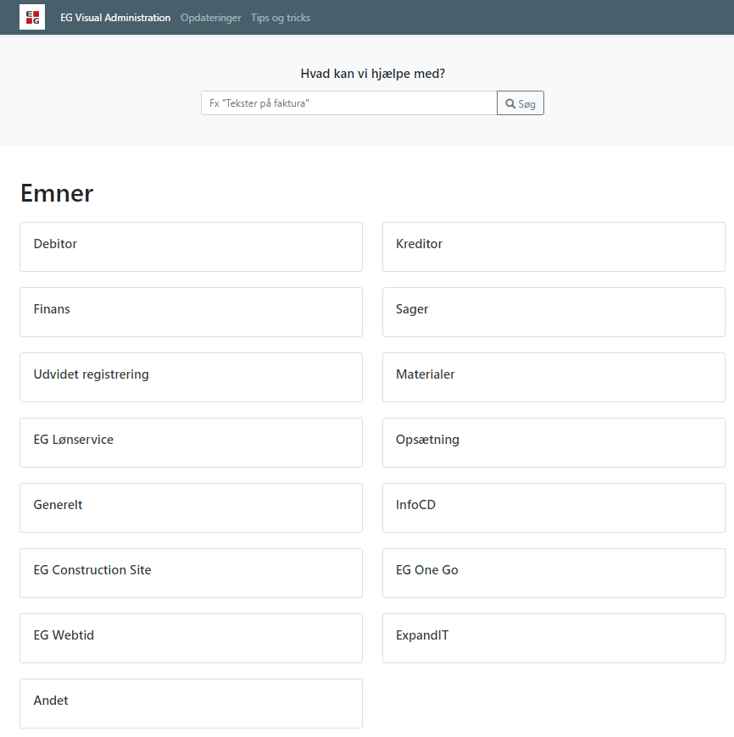Open the Finans topic
Image resolution: width=734 pixels, height=737 pixels.
190,311
